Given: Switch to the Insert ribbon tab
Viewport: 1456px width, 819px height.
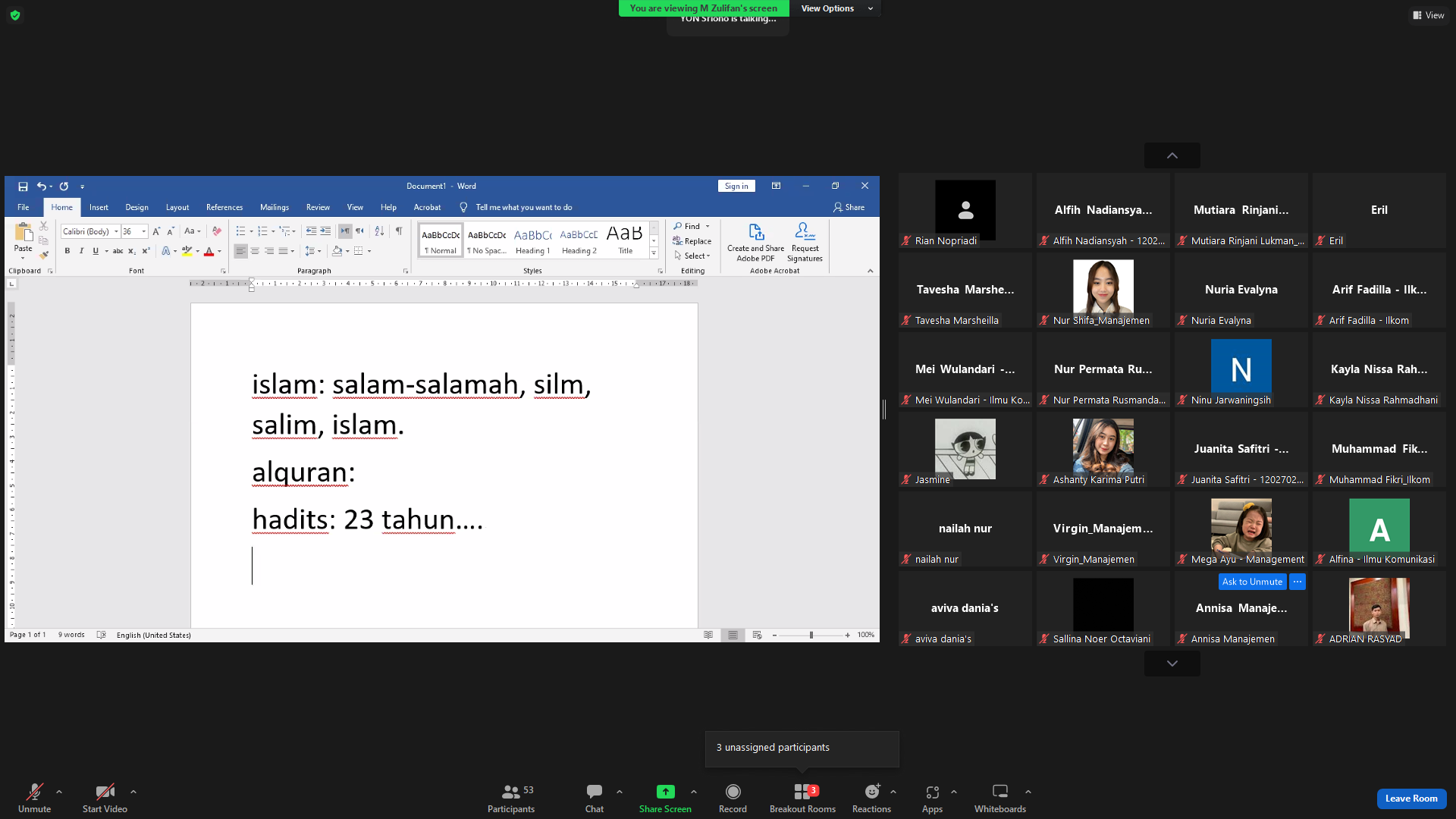Looking at the screenshot, I should tap(99, 207).
